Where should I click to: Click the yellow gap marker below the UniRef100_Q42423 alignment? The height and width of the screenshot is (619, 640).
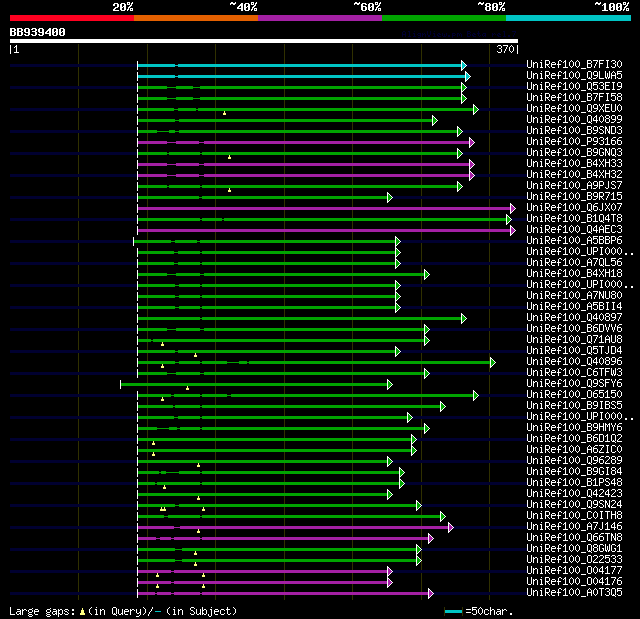[198, 498]
